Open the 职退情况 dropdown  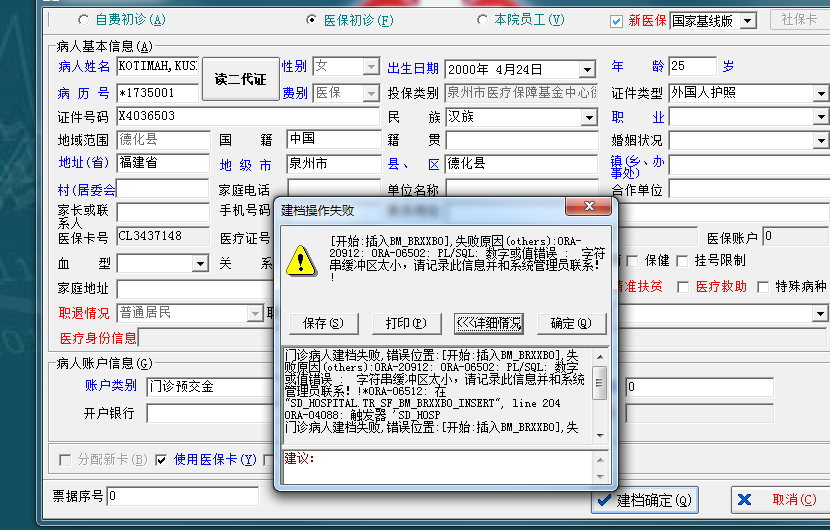pos(255,313)
